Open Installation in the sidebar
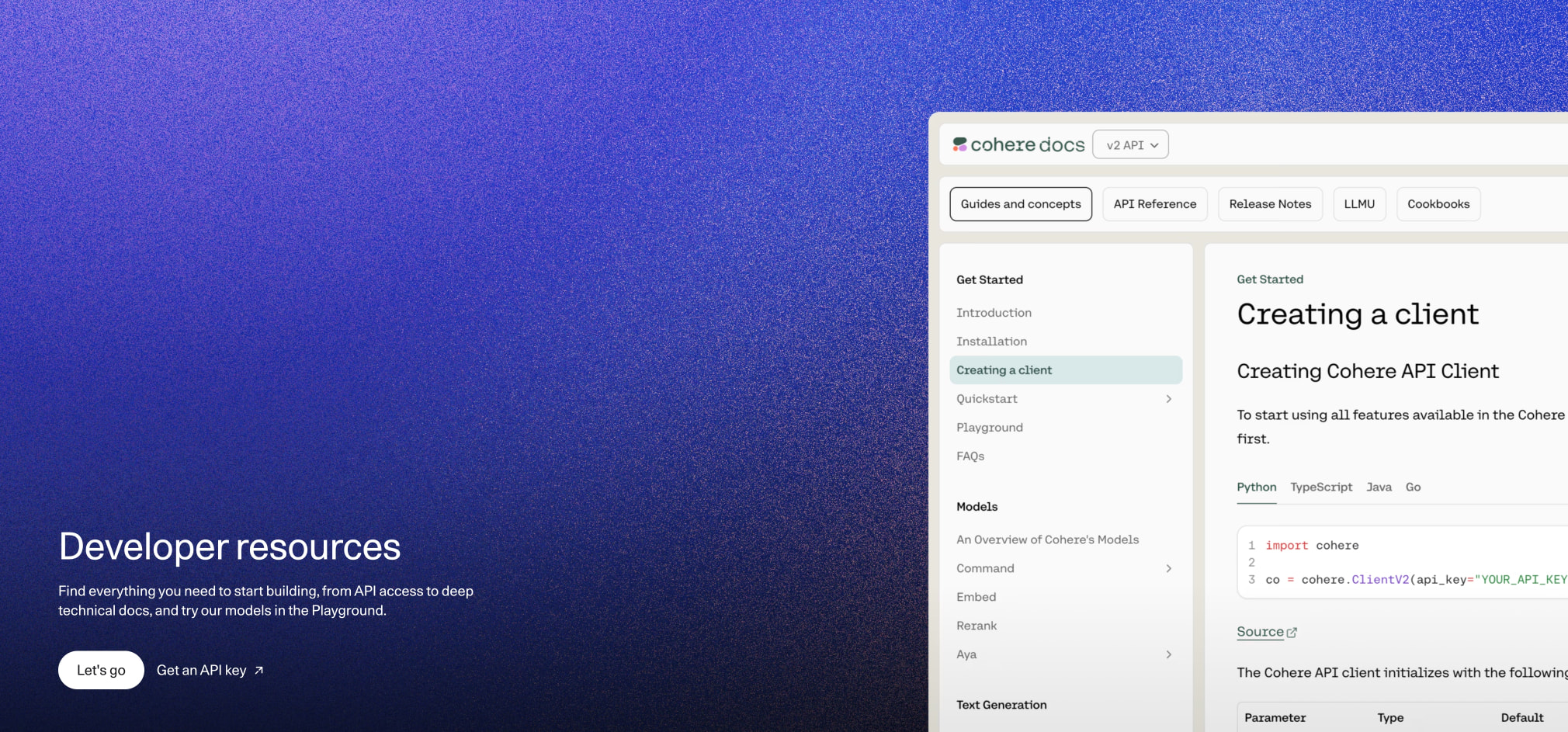Viewport: 1568px width, 732px height. pos(991,342)
